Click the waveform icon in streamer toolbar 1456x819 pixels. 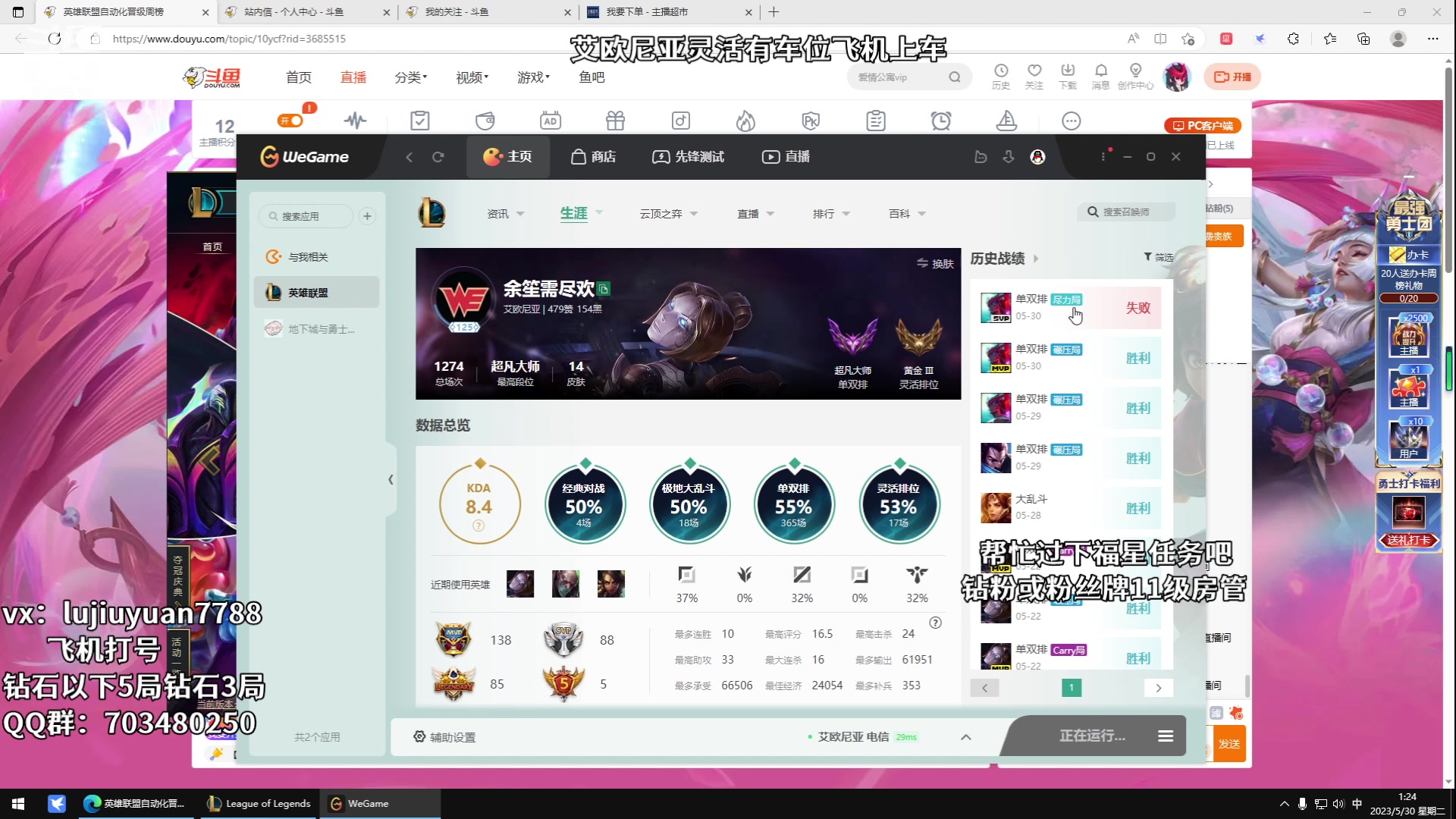355,121
